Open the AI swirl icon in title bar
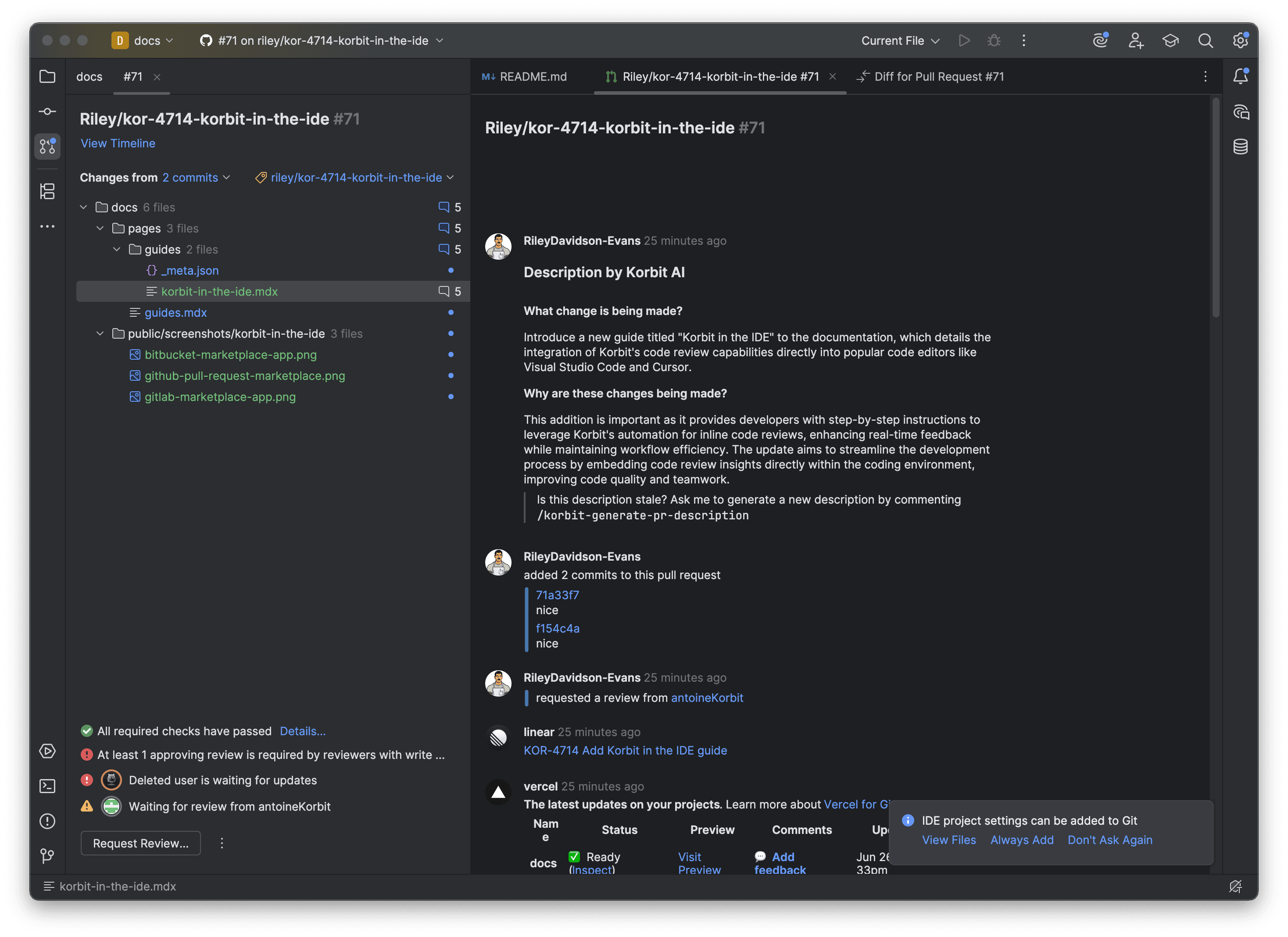1288x937 pixels. (x=1101, y=40)
